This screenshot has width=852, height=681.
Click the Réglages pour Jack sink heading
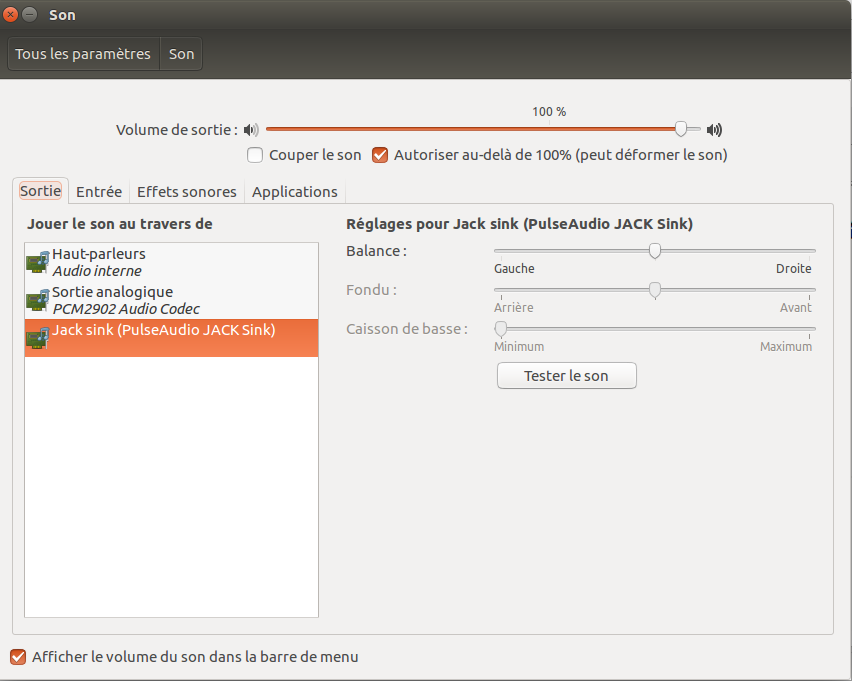[x=519, y=224]
